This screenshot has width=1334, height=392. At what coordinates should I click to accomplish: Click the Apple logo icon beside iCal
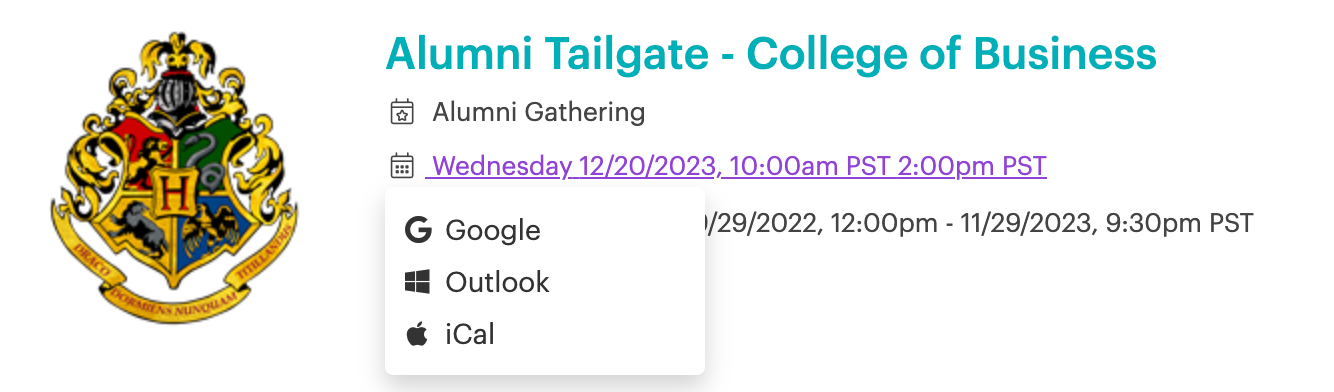[x=417, y=334]
